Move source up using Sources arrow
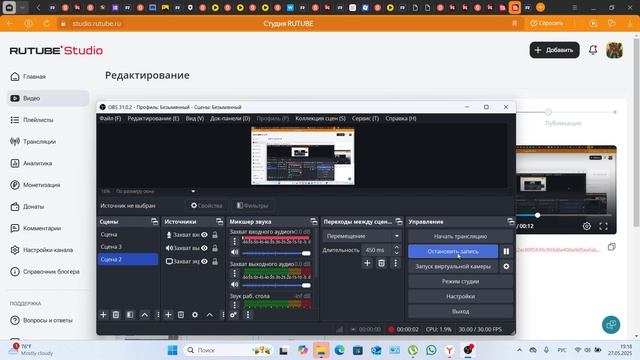 coord(209,315)
